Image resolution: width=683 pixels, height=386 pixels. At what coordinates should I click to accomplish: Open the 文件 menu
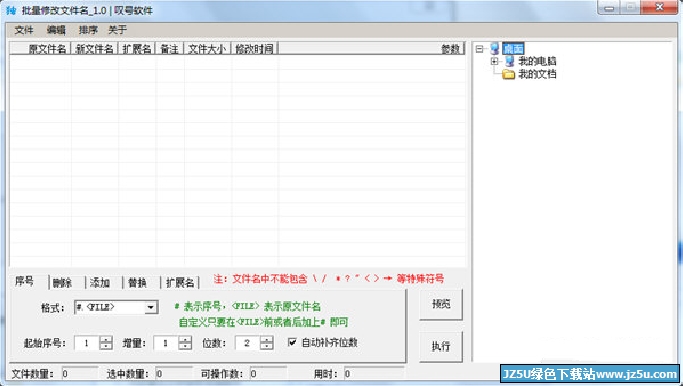(x=24, y=30)
